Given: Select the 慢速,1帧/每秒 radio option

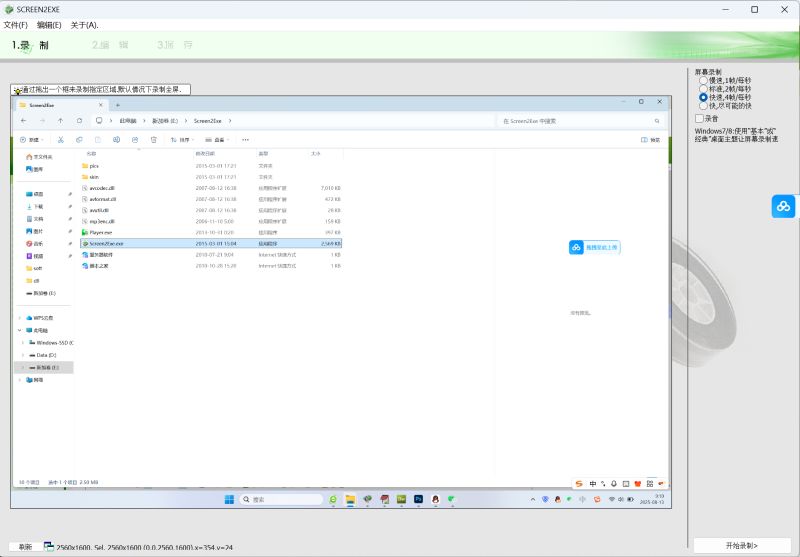Looking at the screenshot, I should 703,80.
